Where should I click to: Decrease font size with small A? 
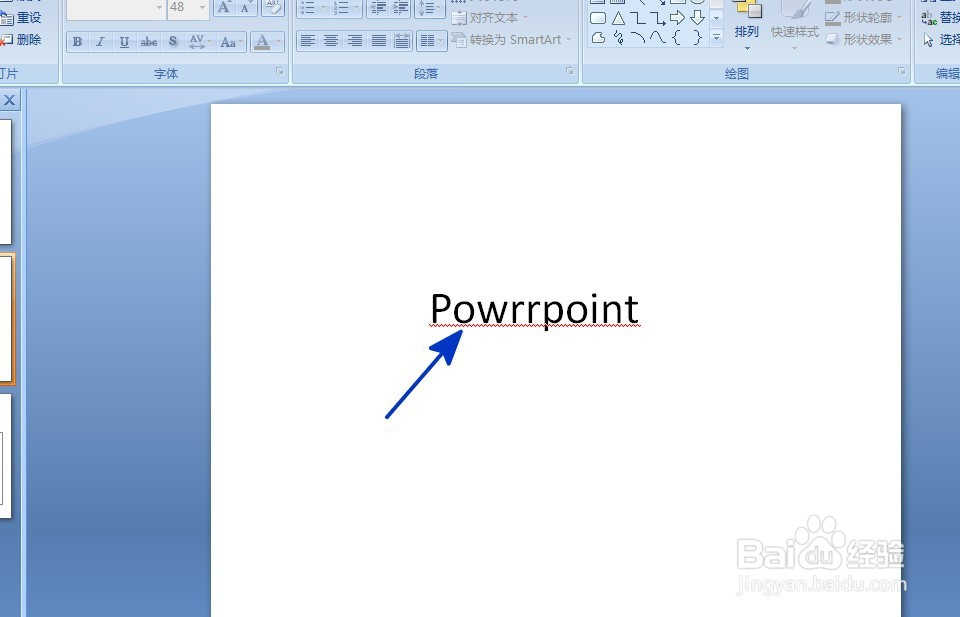245,7
